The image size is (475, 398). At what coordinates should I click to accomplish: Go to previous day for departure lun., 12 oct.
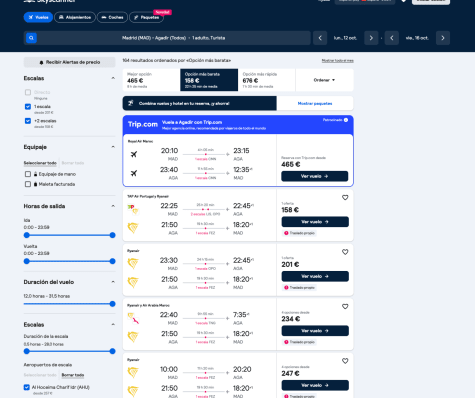click(320, 38)
